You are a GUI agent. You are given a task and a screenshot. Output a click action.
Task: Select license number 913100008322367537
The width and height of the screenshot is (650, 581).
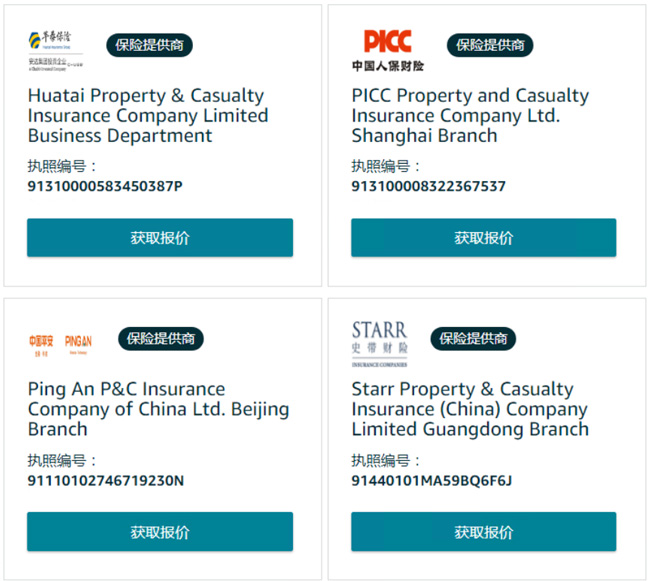point(429,186)
